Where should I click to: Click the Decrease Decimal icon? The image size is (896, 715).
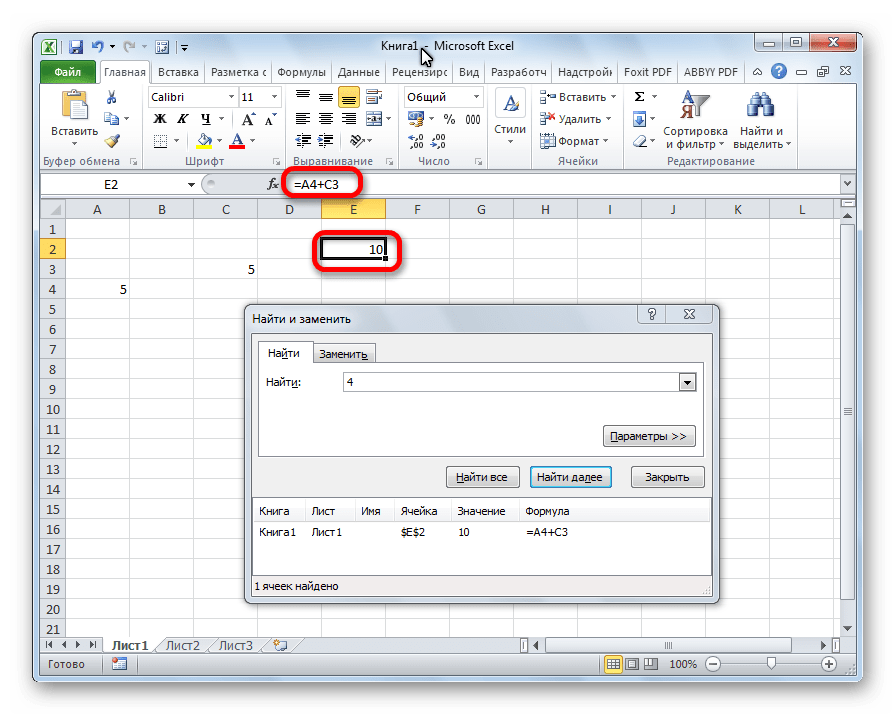pos(439,141)
